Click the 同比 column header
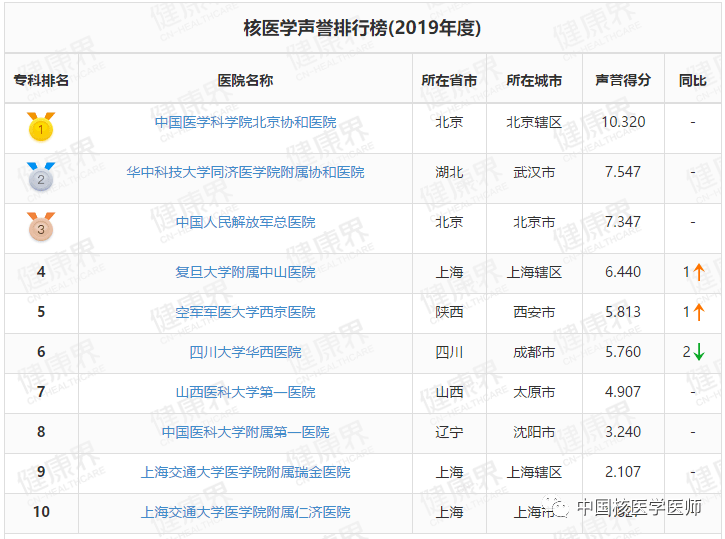The height and width of the screenshot is (539, 725). 693,80
